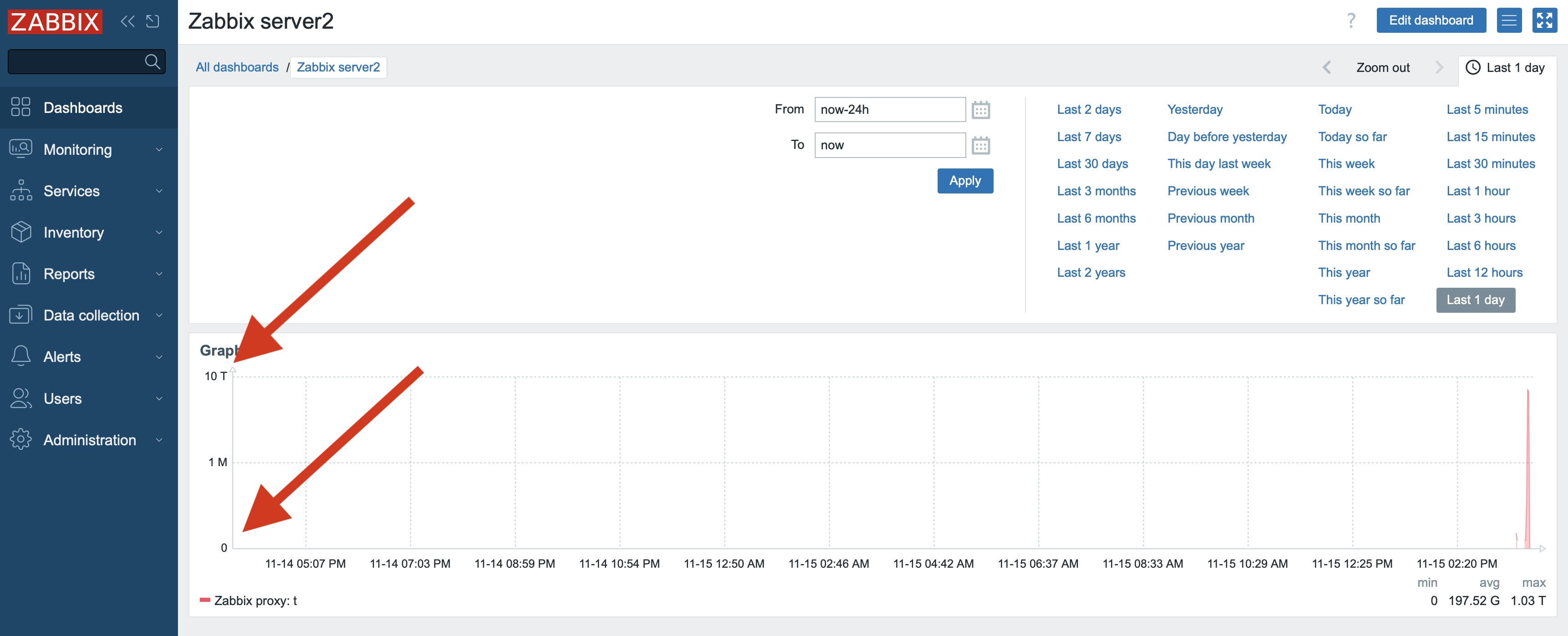Click the To field containing now
1568x636 pixels.
pos(889,145)
